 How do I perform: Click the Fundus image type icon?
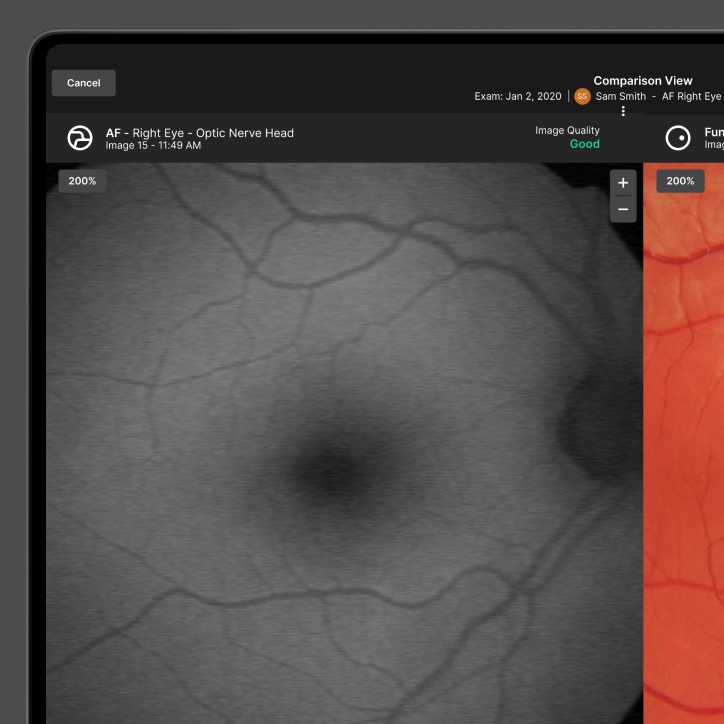678,138
